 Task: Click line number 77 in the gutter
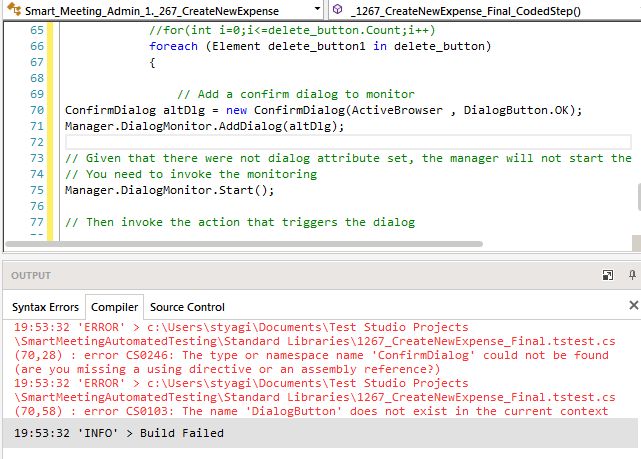[x=38, y=222]
